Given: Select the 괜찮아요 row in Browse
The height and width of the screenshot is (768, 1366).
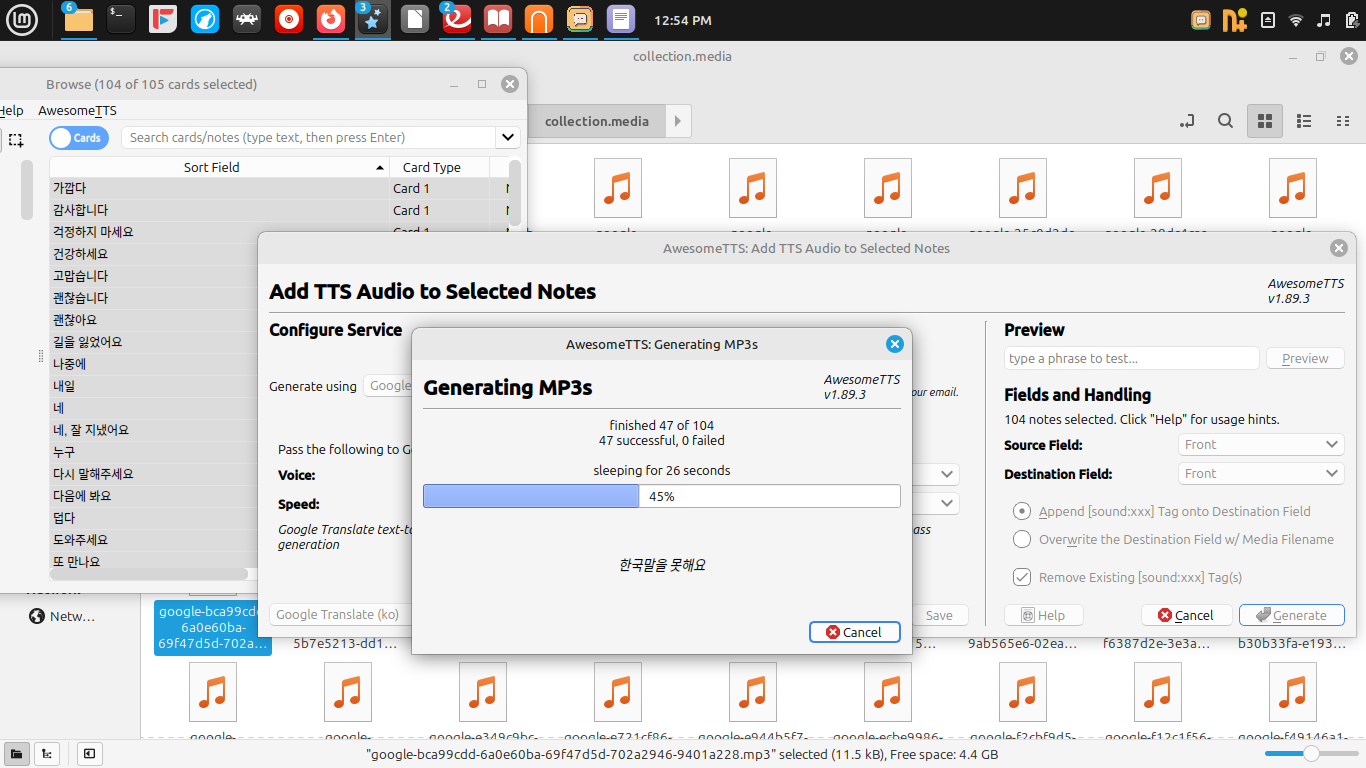Looking at the screenshot, I should pyautogui.click(x=154, y=320).
